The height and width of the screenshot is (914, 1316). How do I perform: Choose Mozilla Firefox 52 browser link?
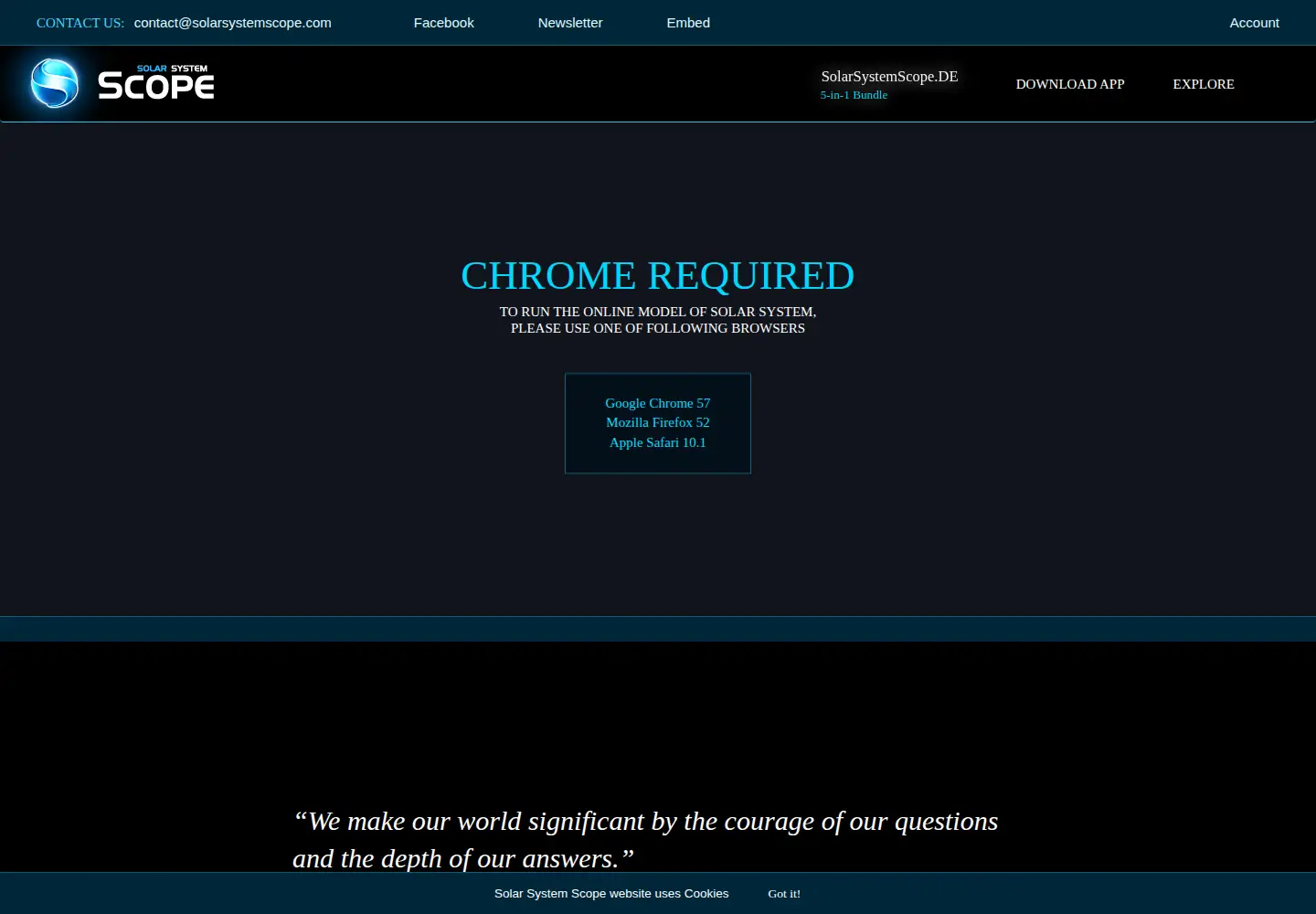click(x=658, y=422)
